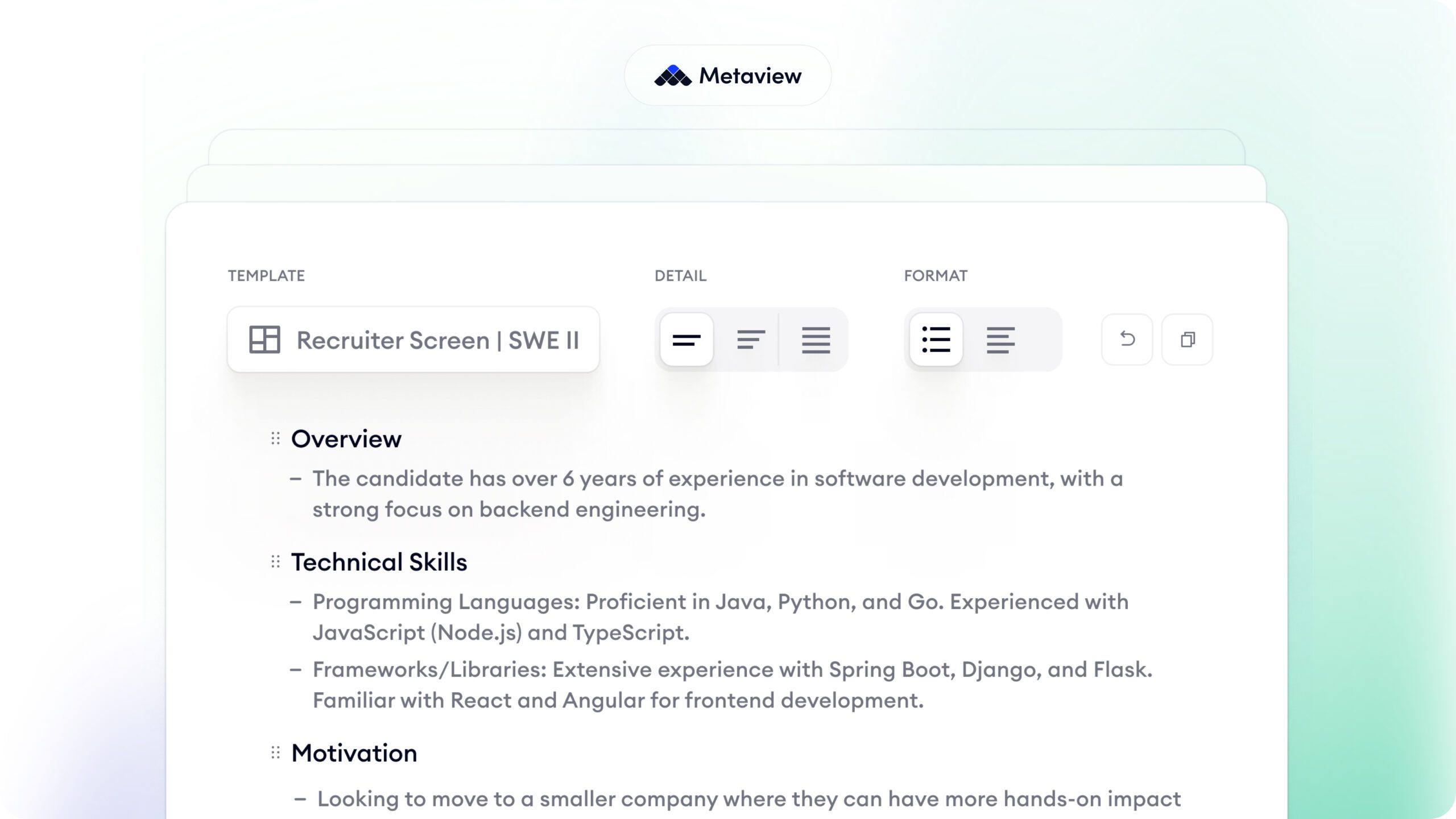Grab the Overview section drag handle
The image size is (1456, 819).
coord(276,439)
